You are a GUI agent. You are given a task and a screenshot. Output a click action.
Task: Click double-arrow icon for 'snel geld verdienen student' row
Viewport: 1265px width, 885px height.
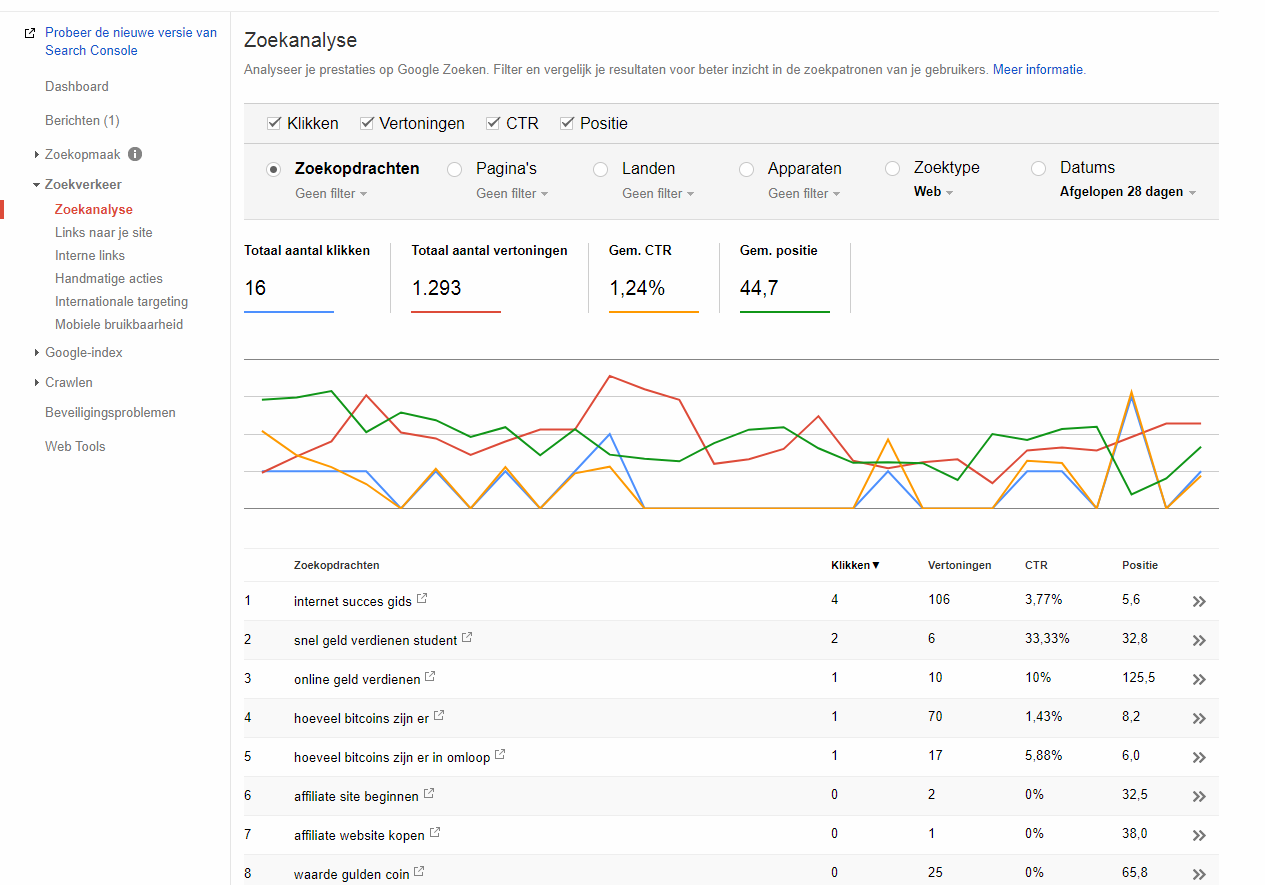(1199, 641)
